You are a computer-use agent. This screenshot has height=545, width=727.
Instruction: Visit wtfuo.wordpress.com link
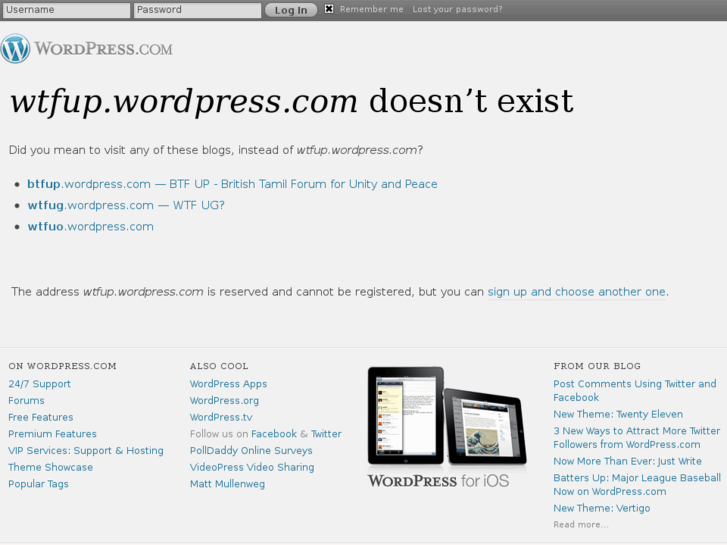90,226
